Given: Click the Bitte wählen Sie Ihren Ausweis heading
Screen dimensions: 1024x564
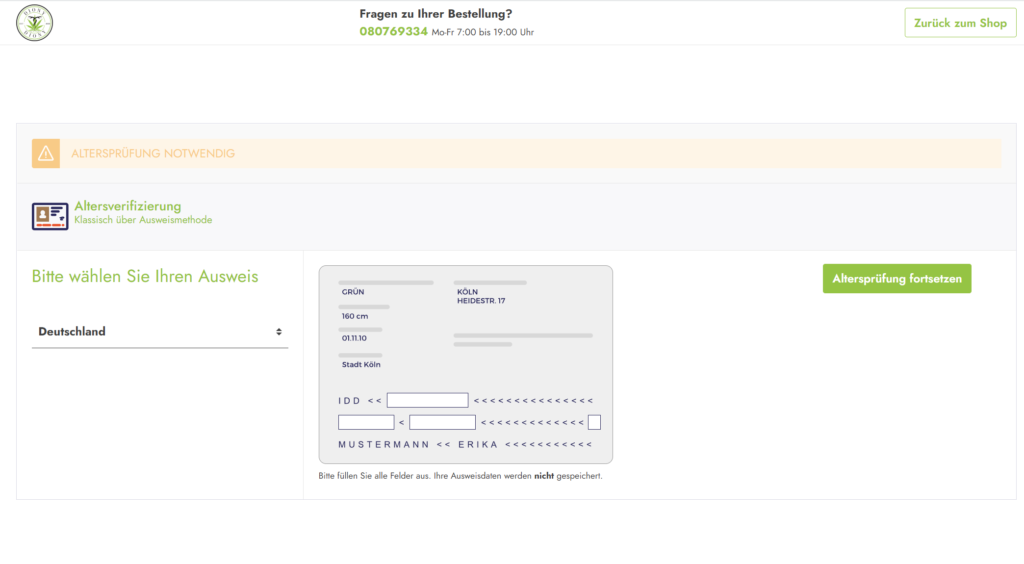Looking at the screenshot, I should [x=145, y=276].
